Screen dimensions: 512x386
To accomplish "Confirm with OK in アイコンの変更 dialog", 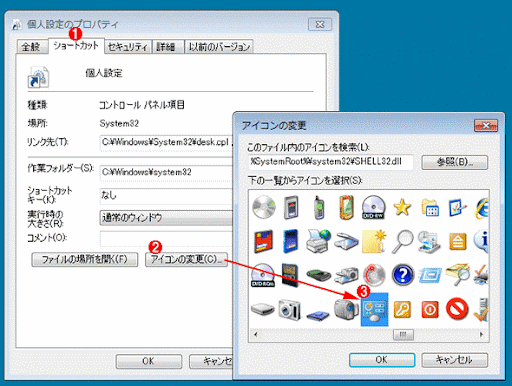I will pyautogui.click(x=382, y=360).
